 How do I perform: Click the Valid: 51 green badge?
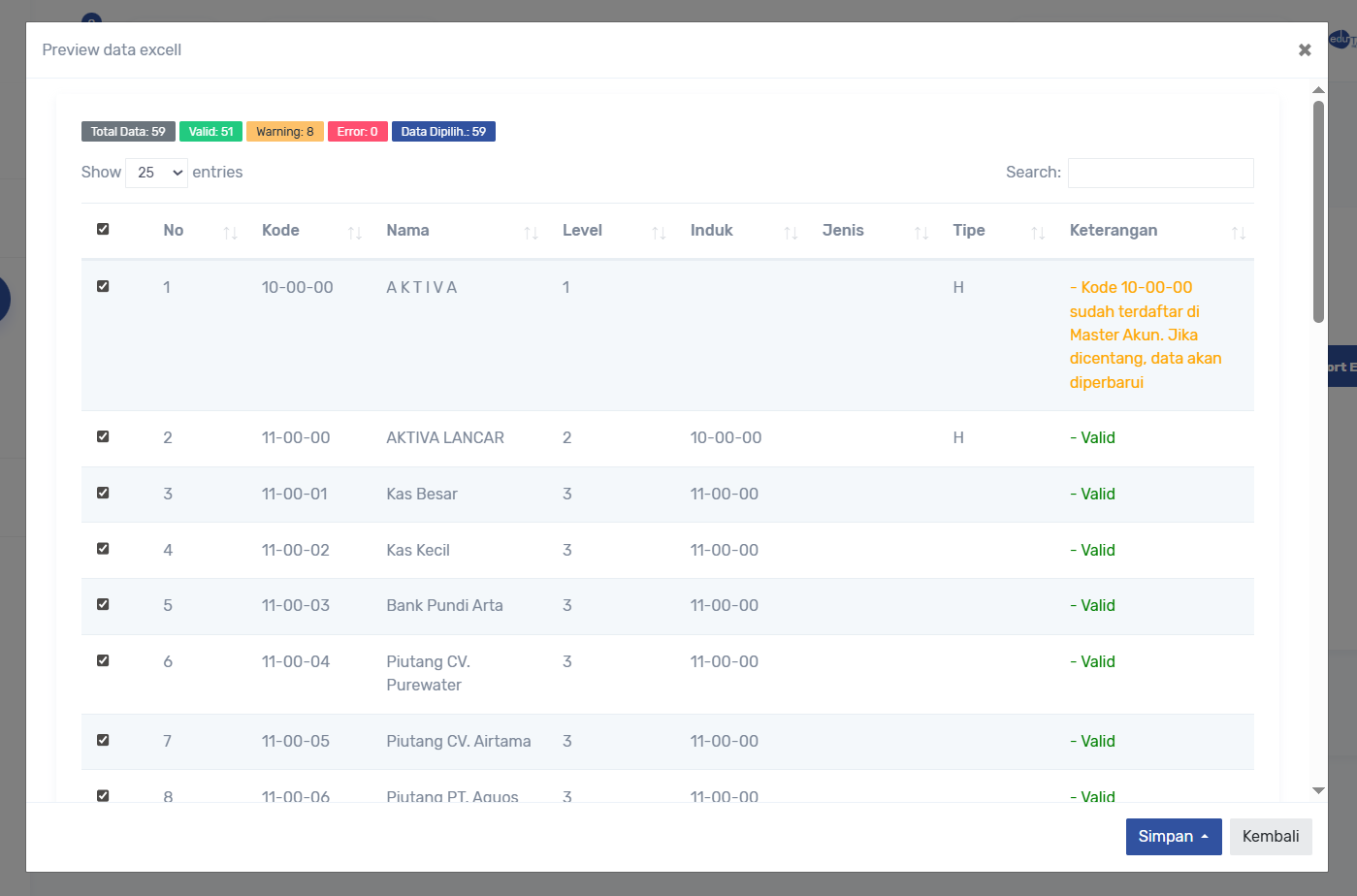(x=210, y=132)
